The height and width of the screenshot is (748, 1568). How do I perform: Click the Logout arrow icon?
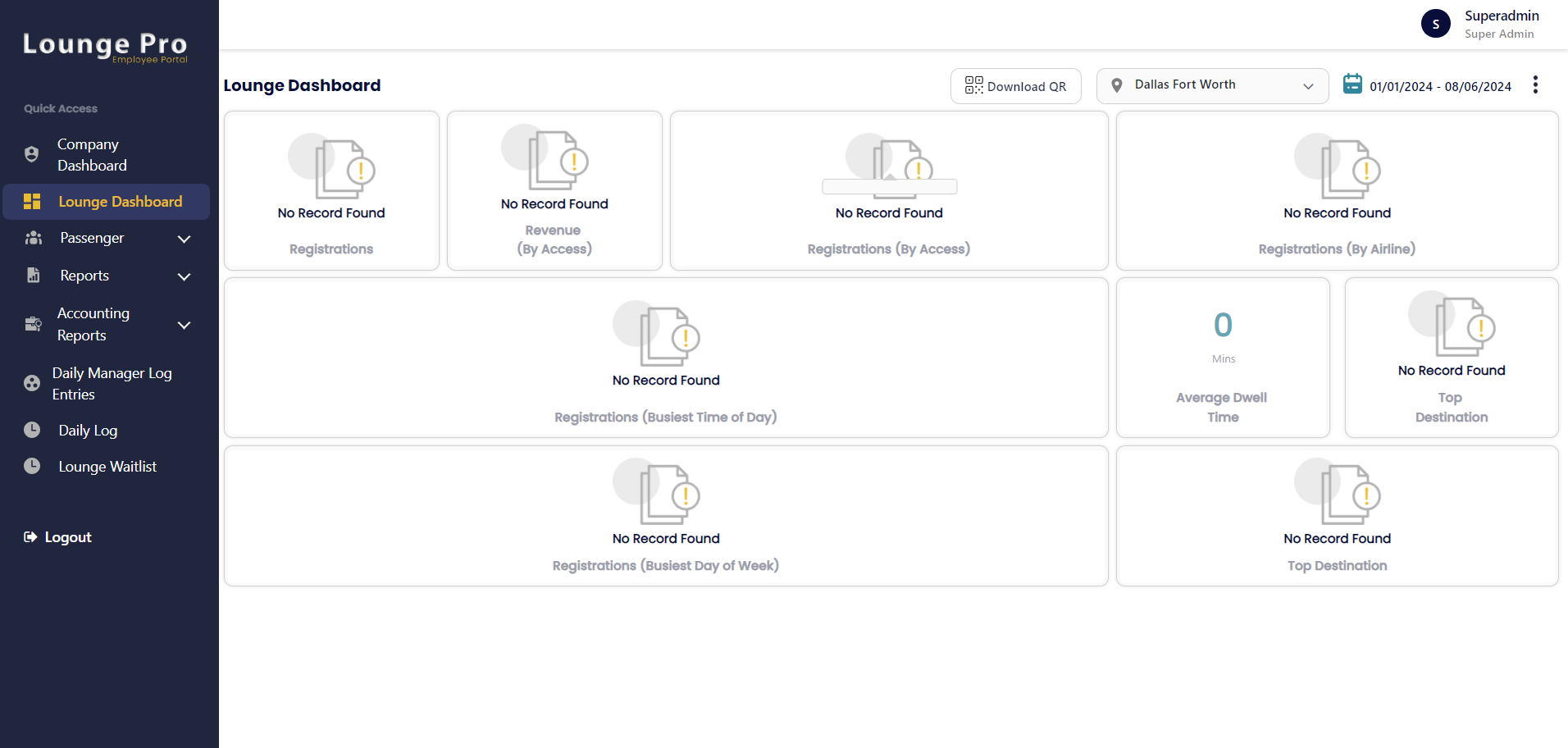(30, 537)
